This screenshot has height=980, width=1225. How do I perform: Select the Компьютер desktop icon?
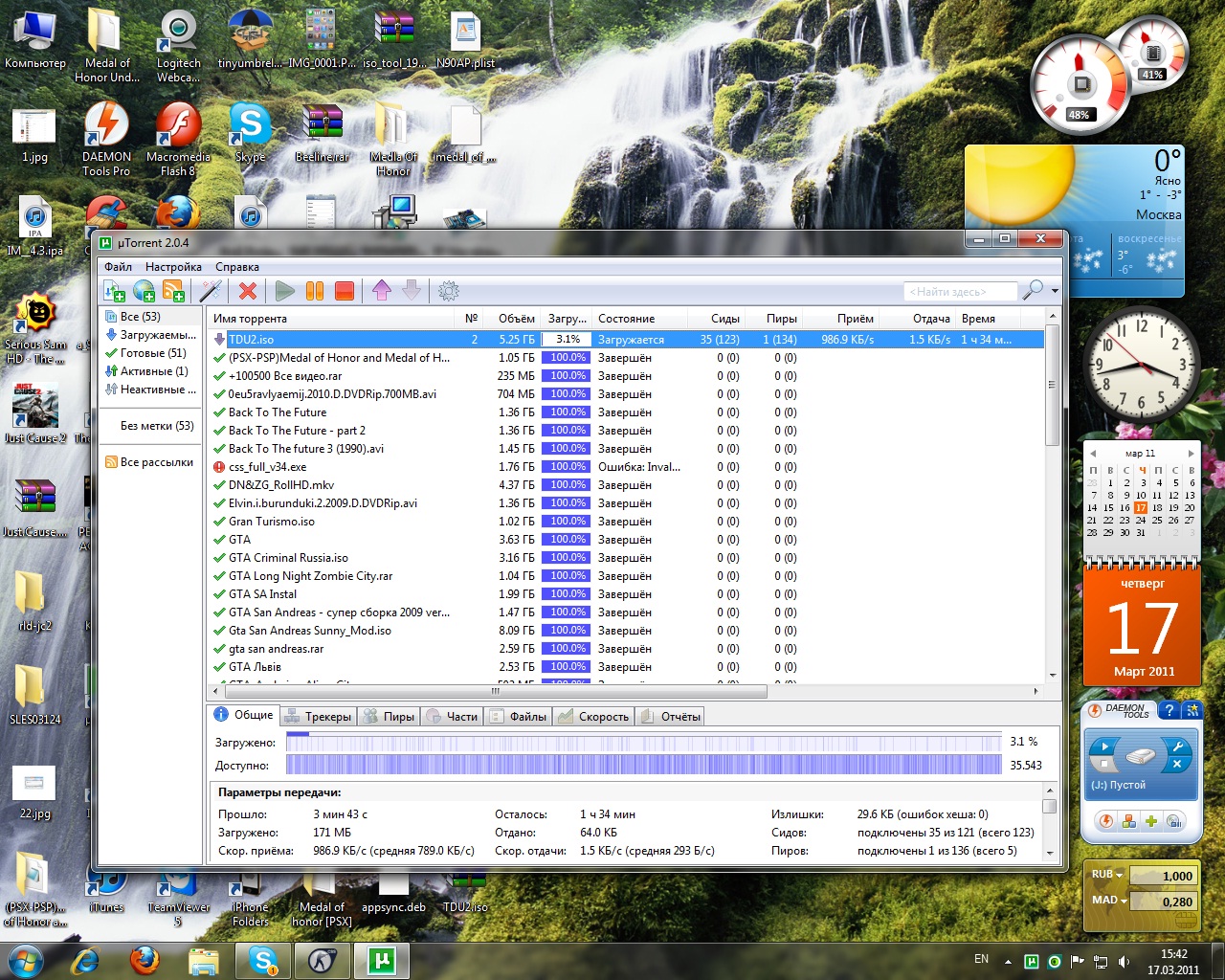point(35,40)
